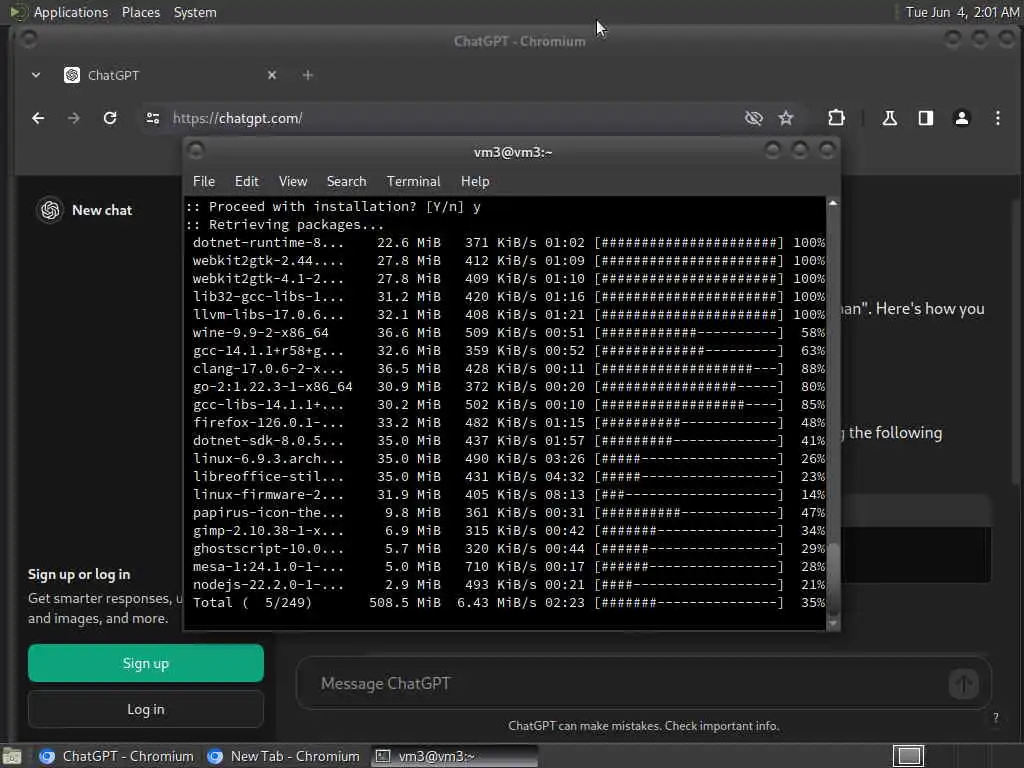Click the firefox-126.0.1 download line
This screenshot has width=1024, height=768.
click(508, 423)
